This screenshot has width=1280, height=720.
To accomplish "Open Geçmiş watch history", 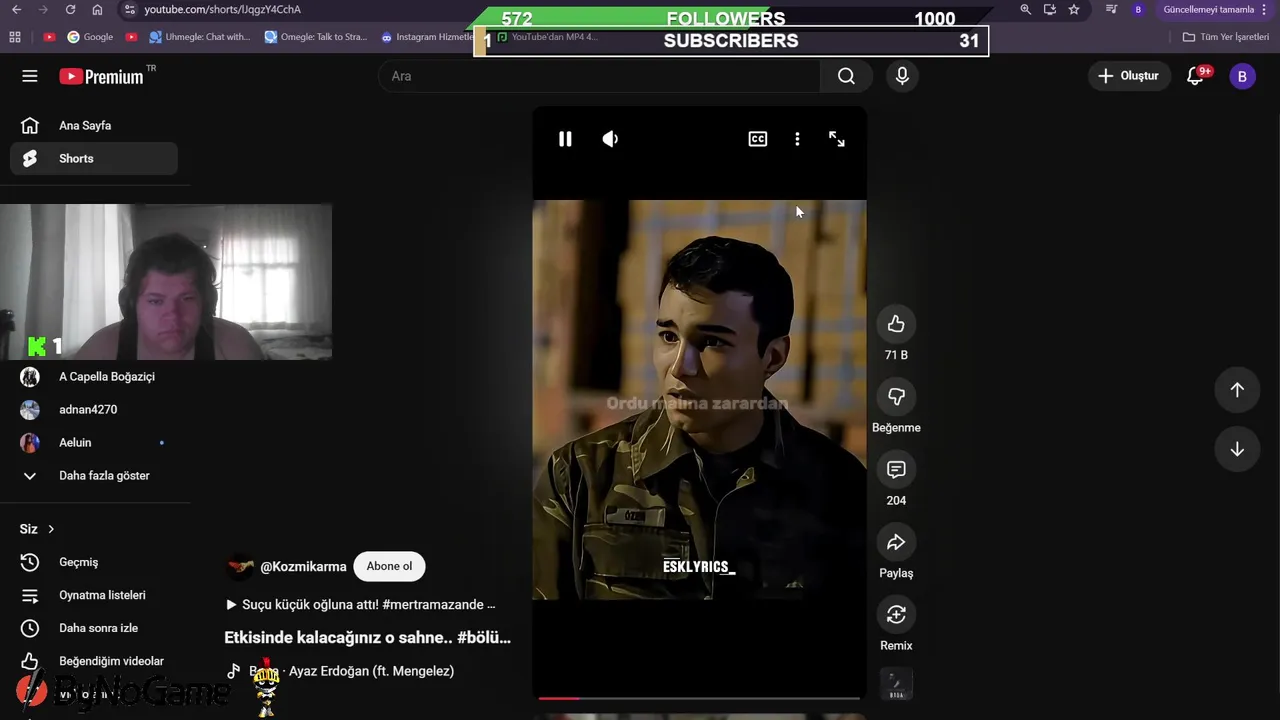I will (x=94, y=562).
